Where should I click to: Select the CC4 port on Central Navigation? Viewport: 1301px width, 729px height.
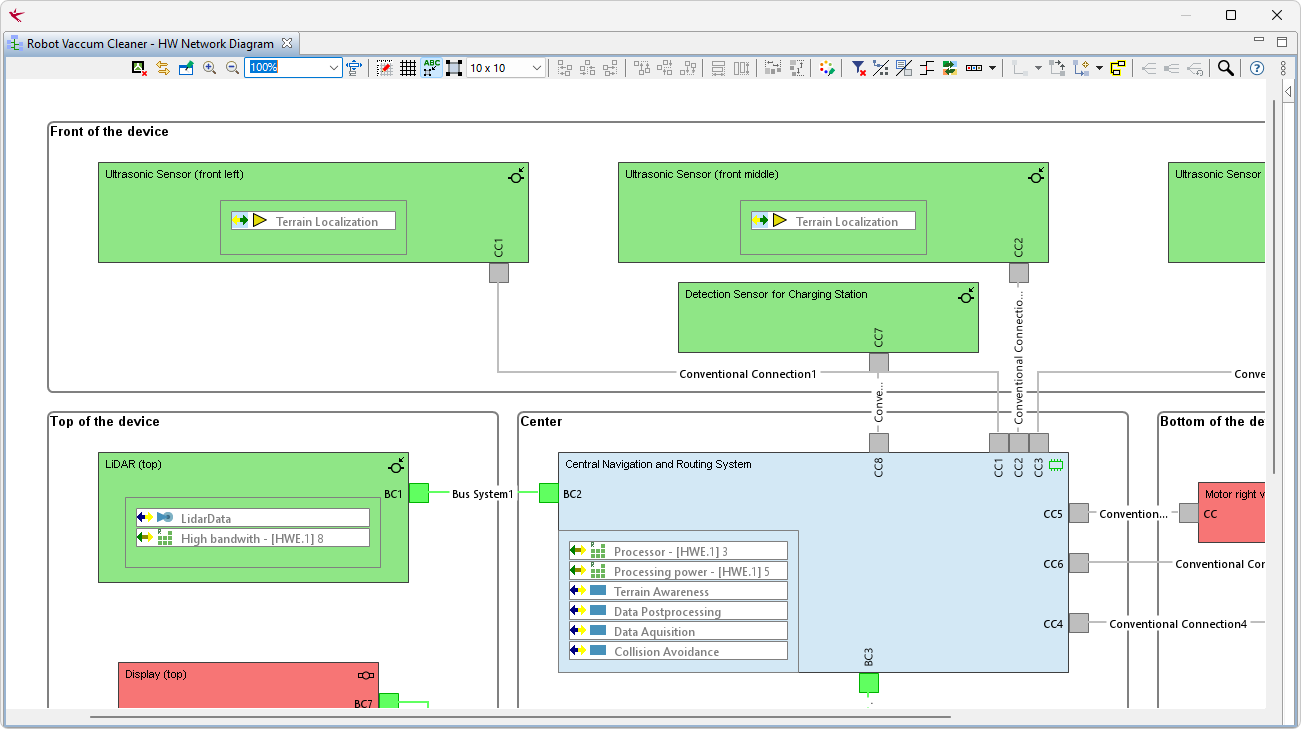coord(1079,623)
